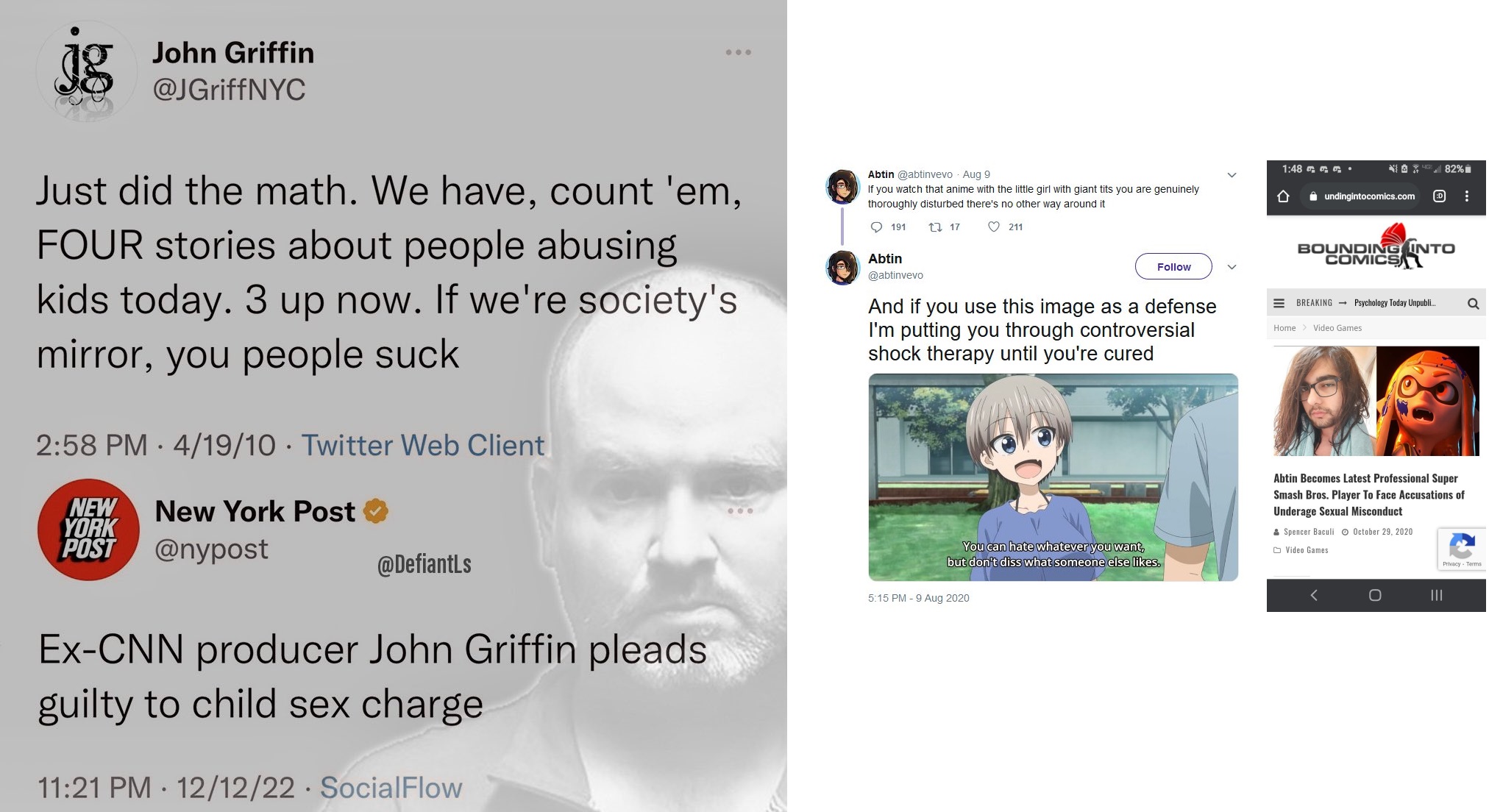
Task: Click the retweet icon showing 17
Action: point(935,227)
